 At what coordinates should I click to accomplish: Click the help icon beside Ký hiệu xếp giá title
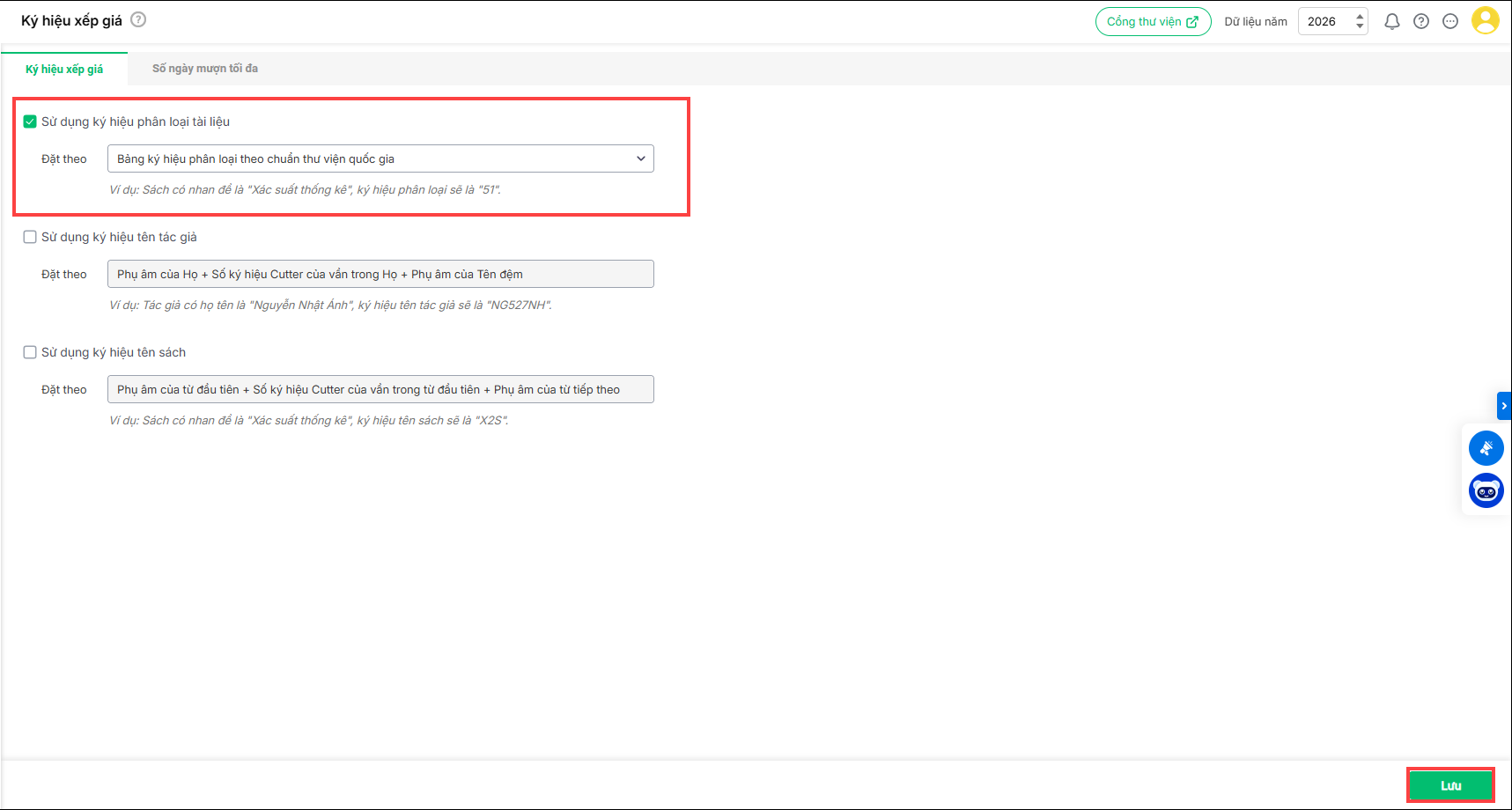click(x=138, y=19)
